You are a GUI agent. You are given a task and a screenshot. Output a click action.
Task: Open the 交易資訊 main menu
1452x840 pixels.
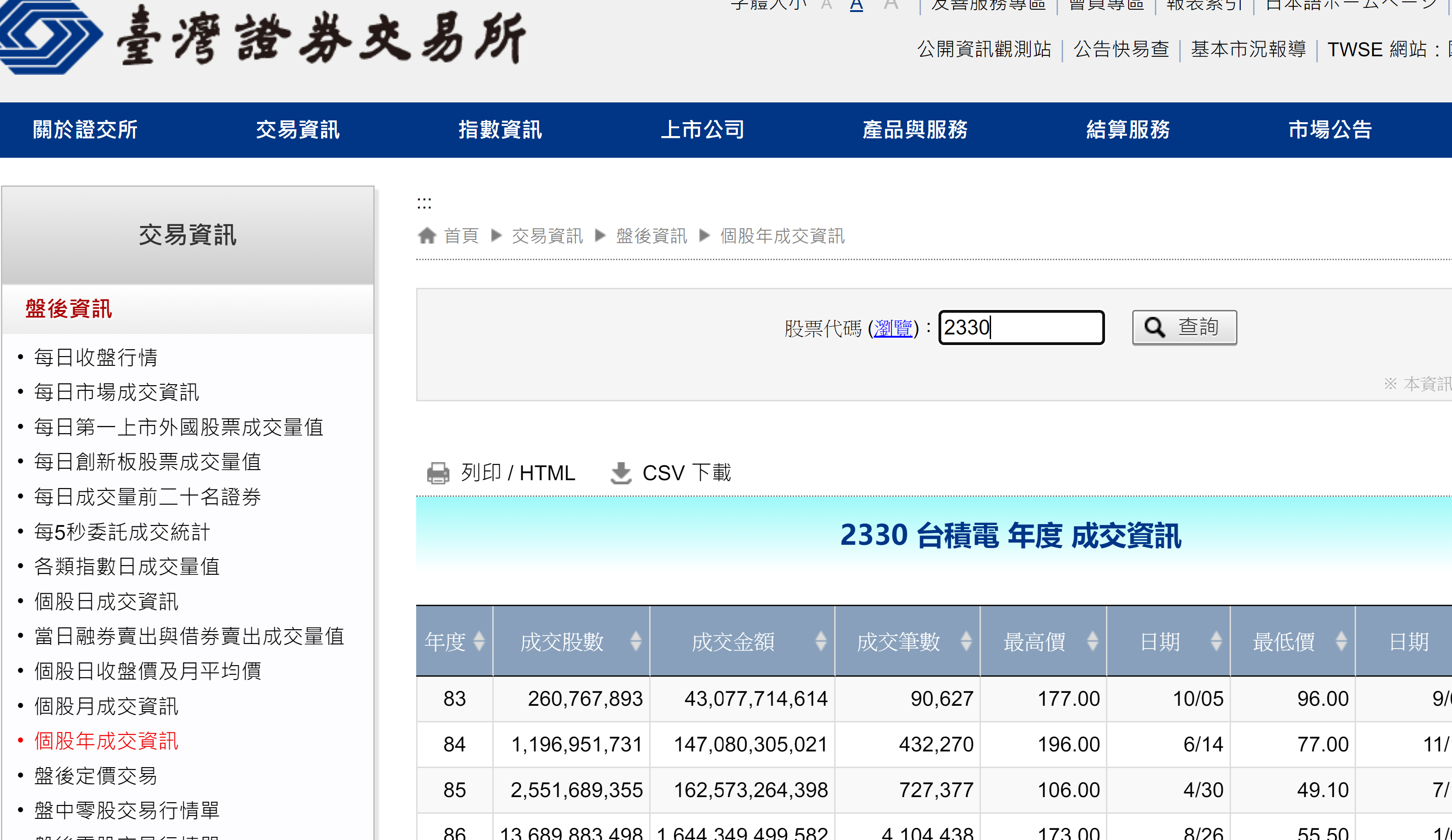297,130
